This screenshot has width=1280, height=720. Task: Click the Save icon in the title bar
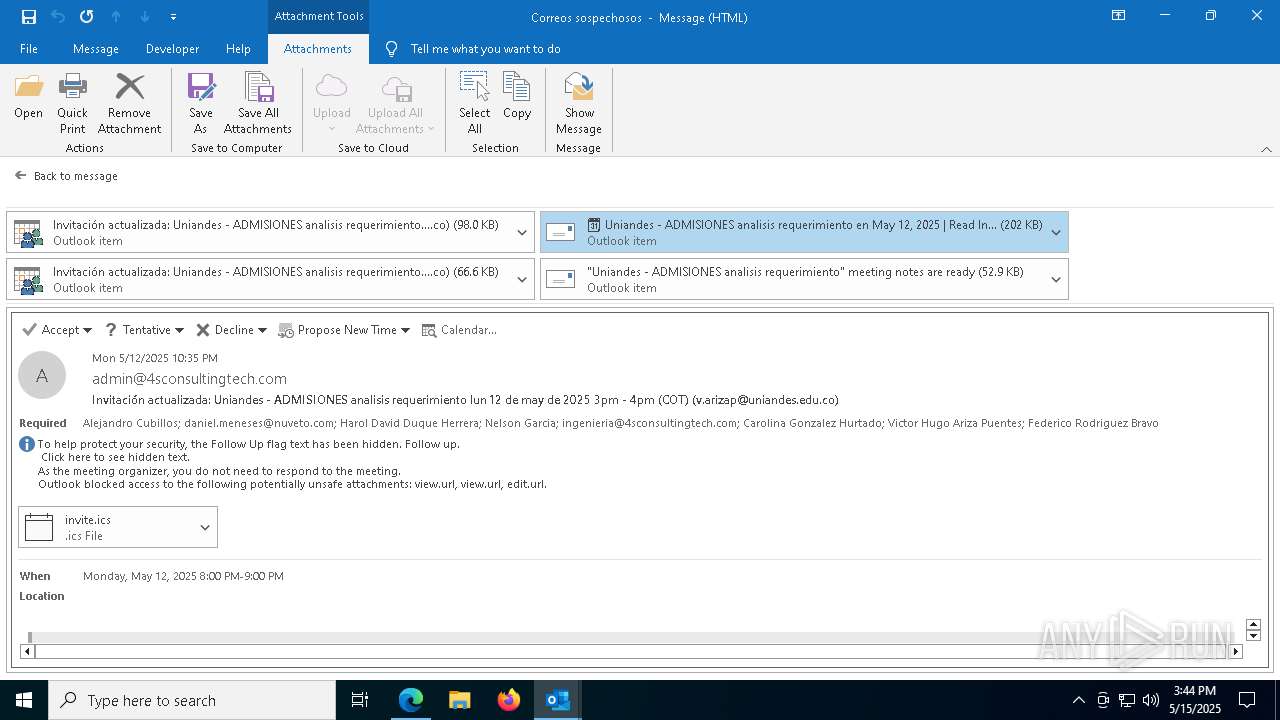tap(29, 17)
